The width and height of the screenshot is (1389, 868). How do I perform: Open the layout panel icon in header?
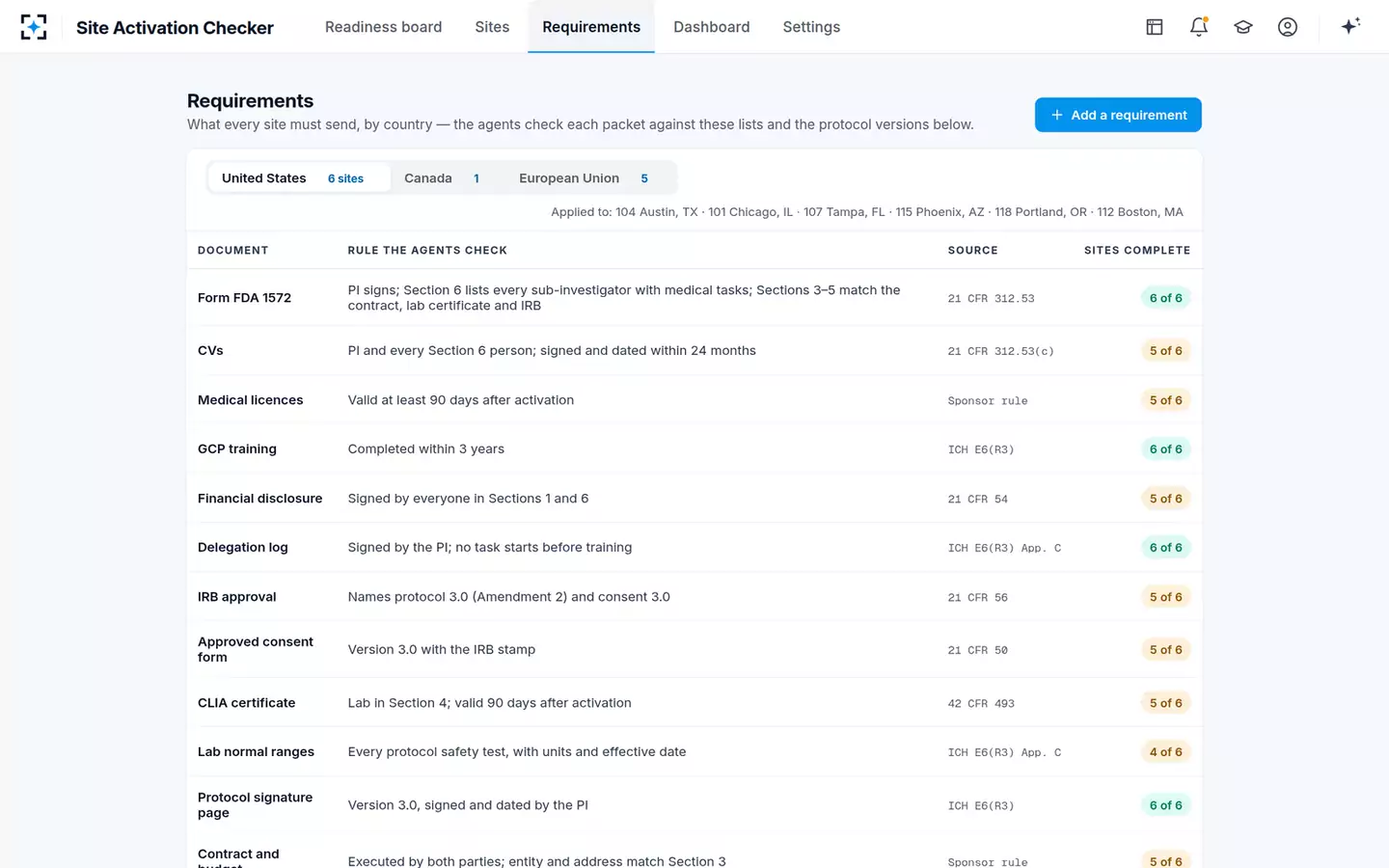[x=1155, y=27]
